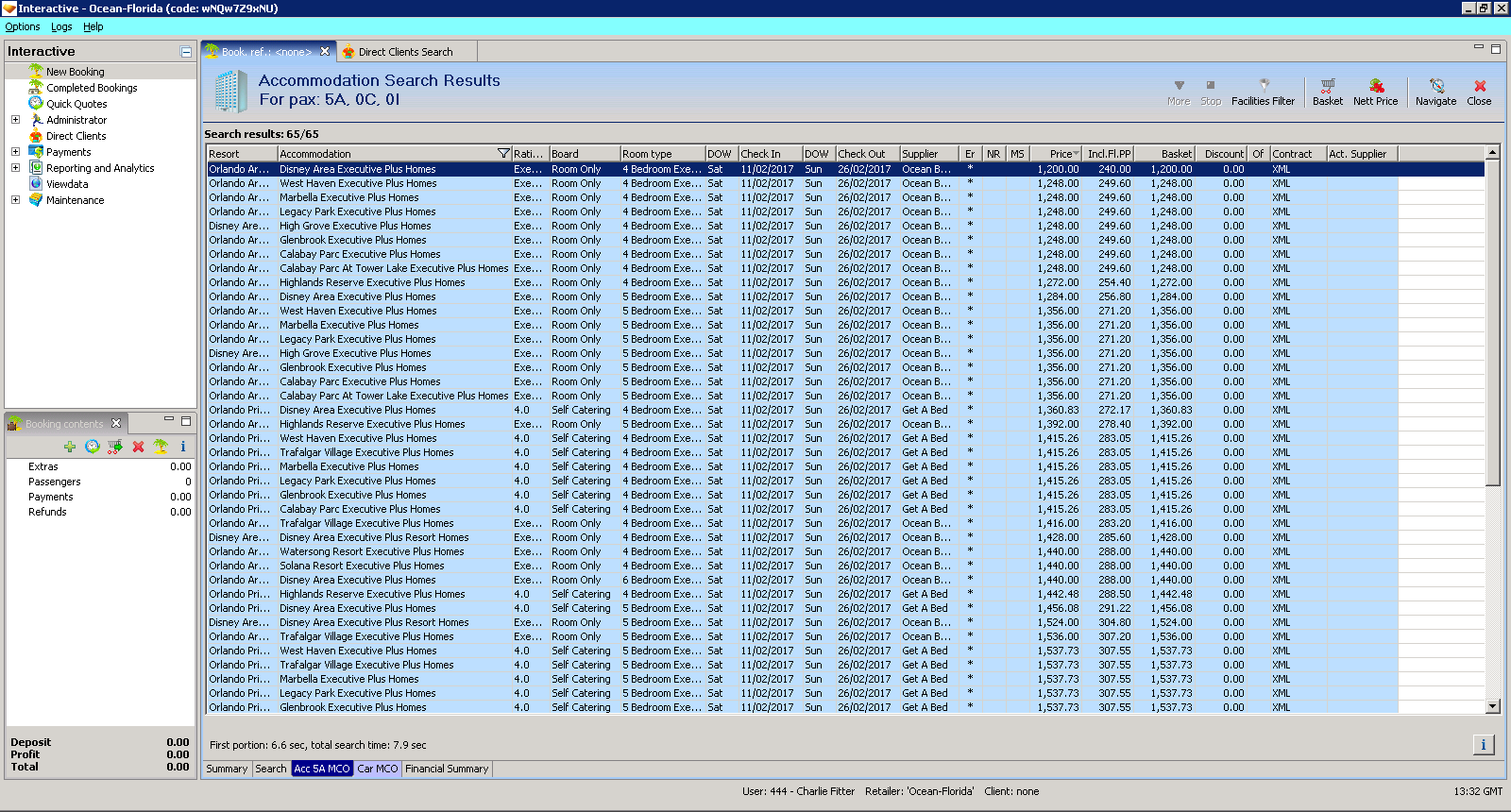
Task: Expand the Maintenance tree node
Action: (15, 199)
